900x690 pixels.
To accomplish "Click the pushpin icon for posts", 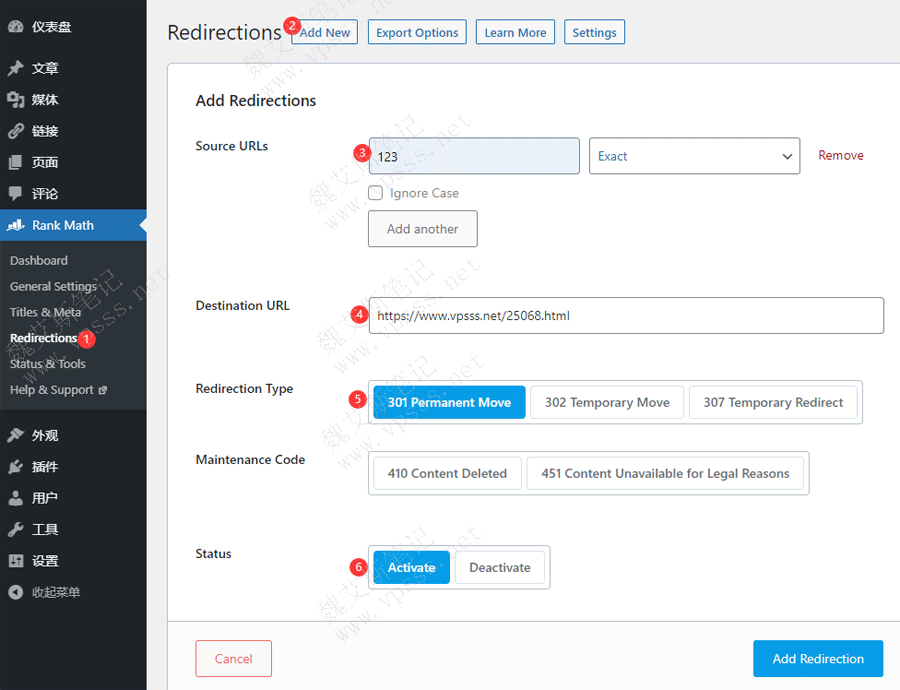I will click(x=15, y=69).
